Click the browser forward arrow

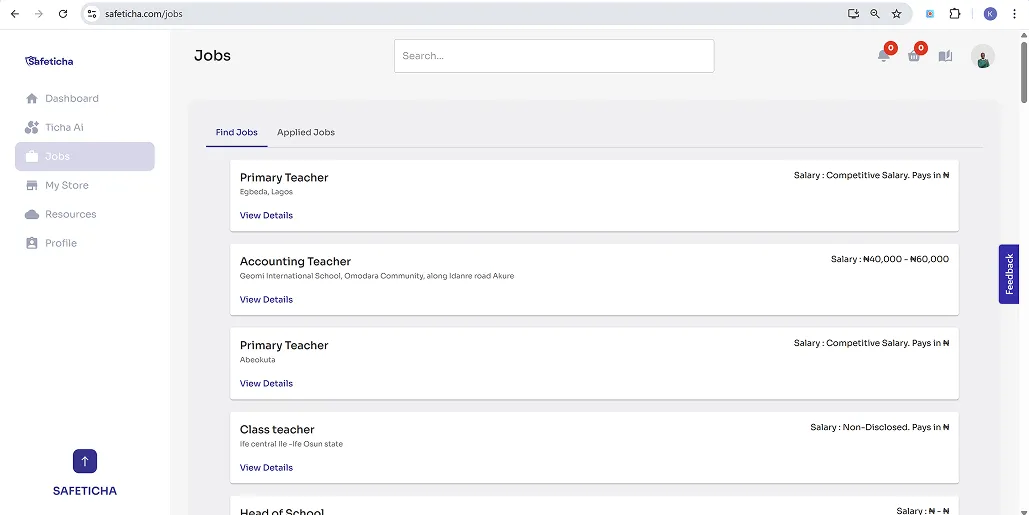coord(39,14)
